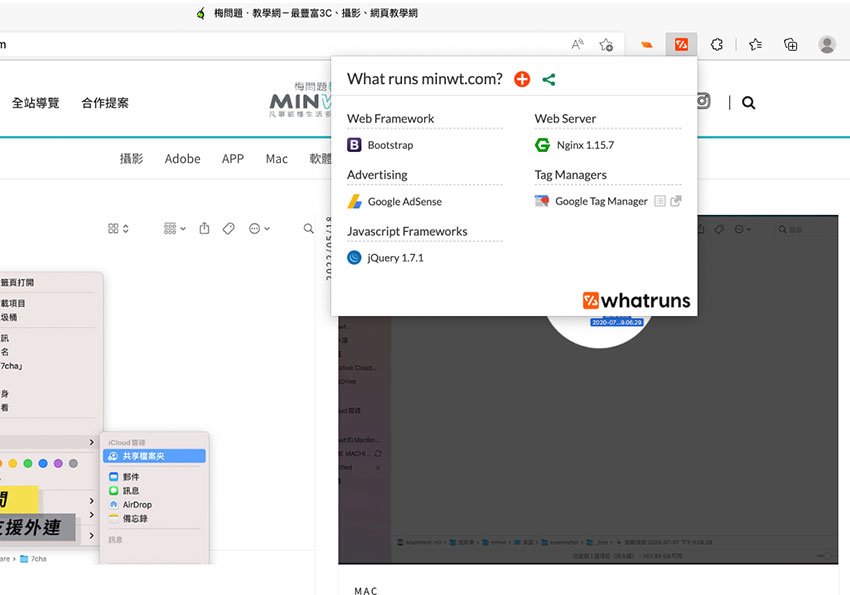Click the Nginx 1.15.7 entry
This screenshot has width=850, height=595.
coord(585,145)
